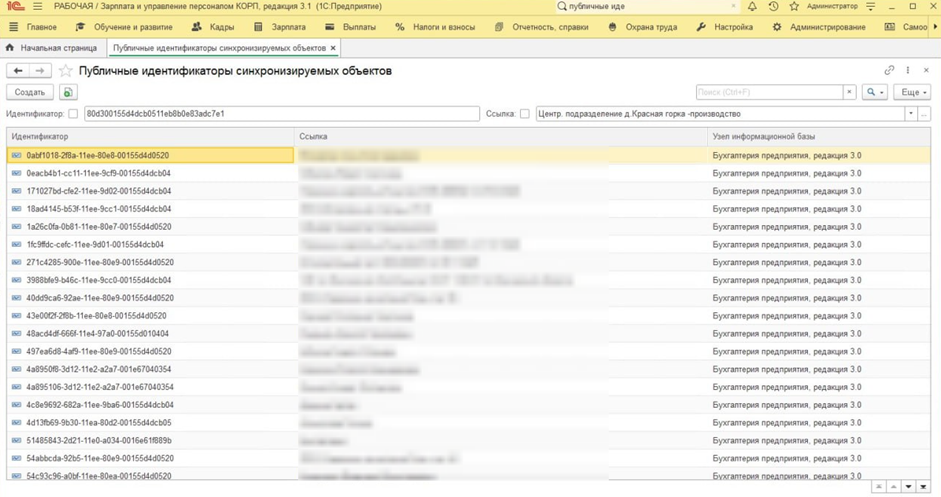Open Отчетность, справки section
This screenshot has height=497, width=941.
coord(541,27)
